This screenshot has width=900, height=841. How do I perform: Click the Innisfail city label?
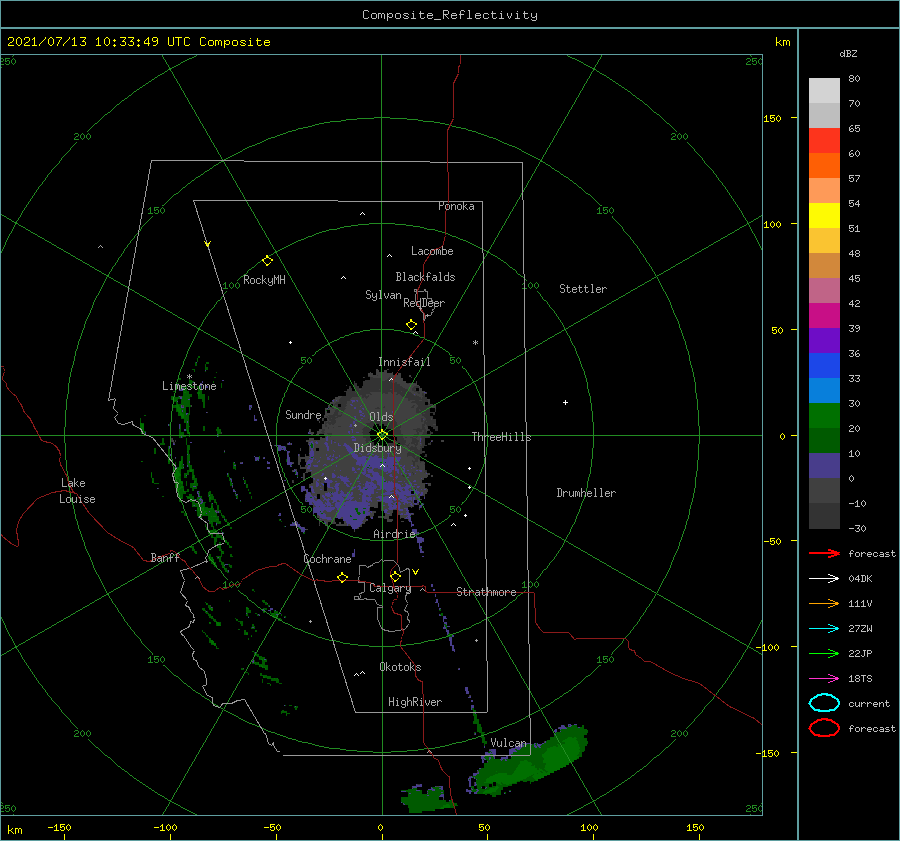tap(404, 362)
